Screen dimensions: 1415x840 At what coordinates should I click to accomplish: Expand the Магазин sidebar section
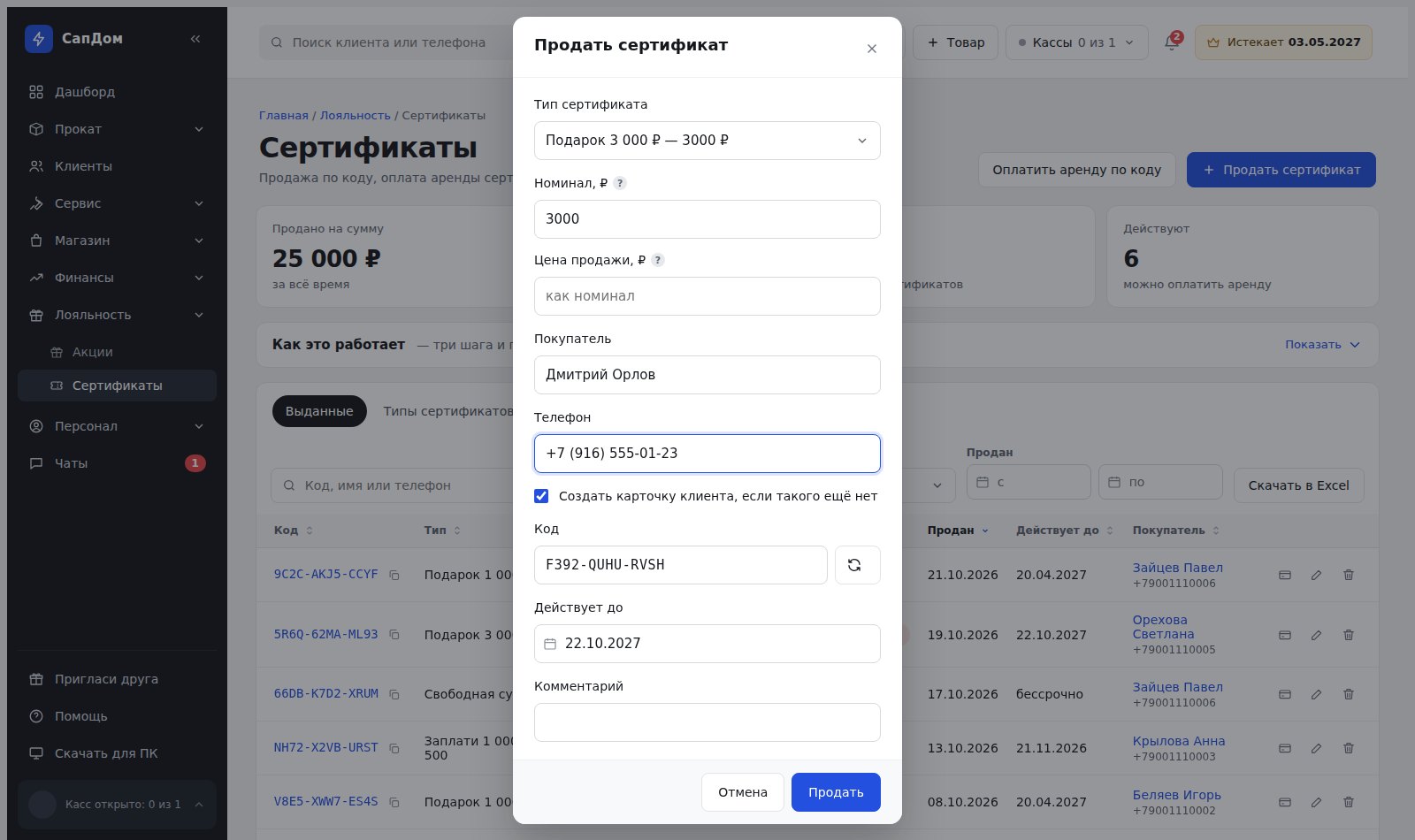pos(117,241)
